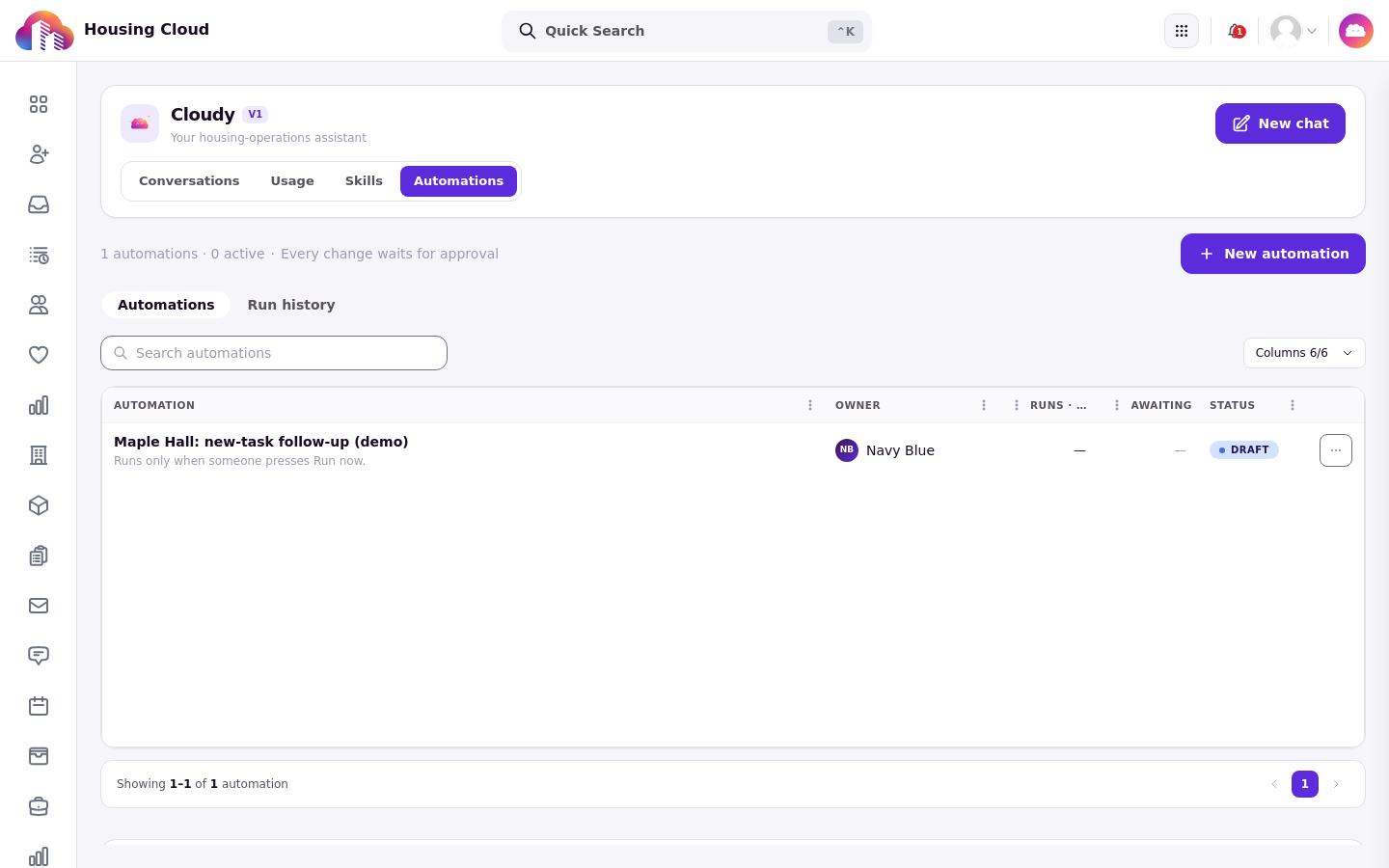The image size is (1389, 868).
Task: Click the heart icon in the sidebar
Action: coord(39,355)
